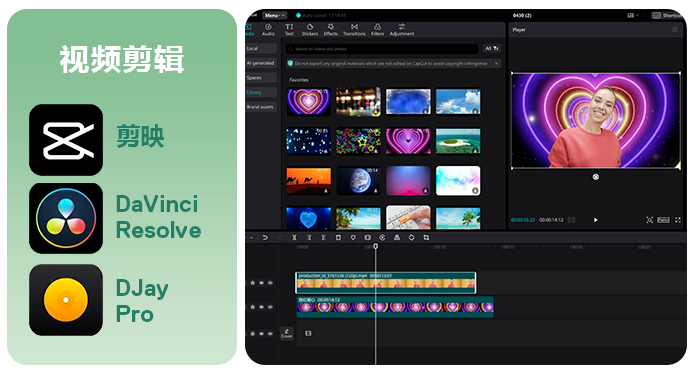Click the search for videos and photos field
This screenshot has width=691, height=375.
(383, 49)
